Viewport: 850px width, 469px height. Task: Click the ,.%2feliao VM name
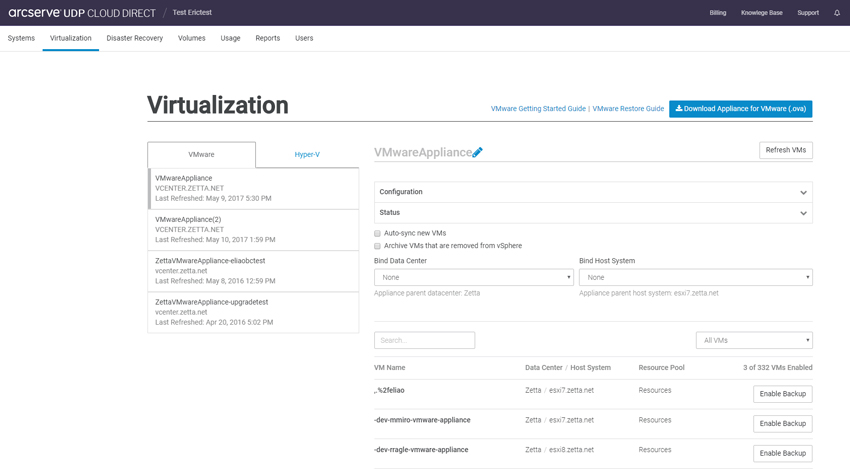tap(389, 390)
